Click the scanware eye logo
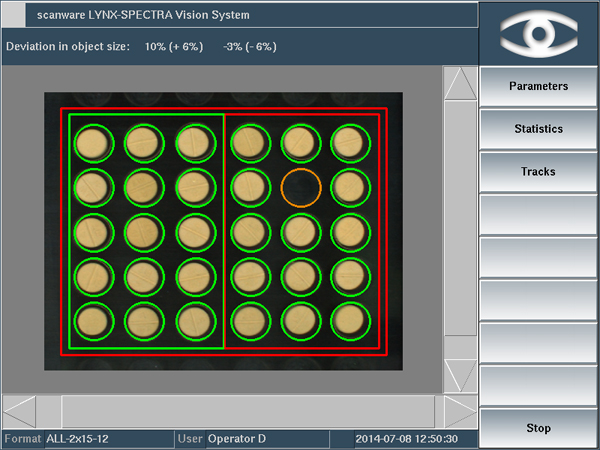600x450 pixels. coord(539,34)
